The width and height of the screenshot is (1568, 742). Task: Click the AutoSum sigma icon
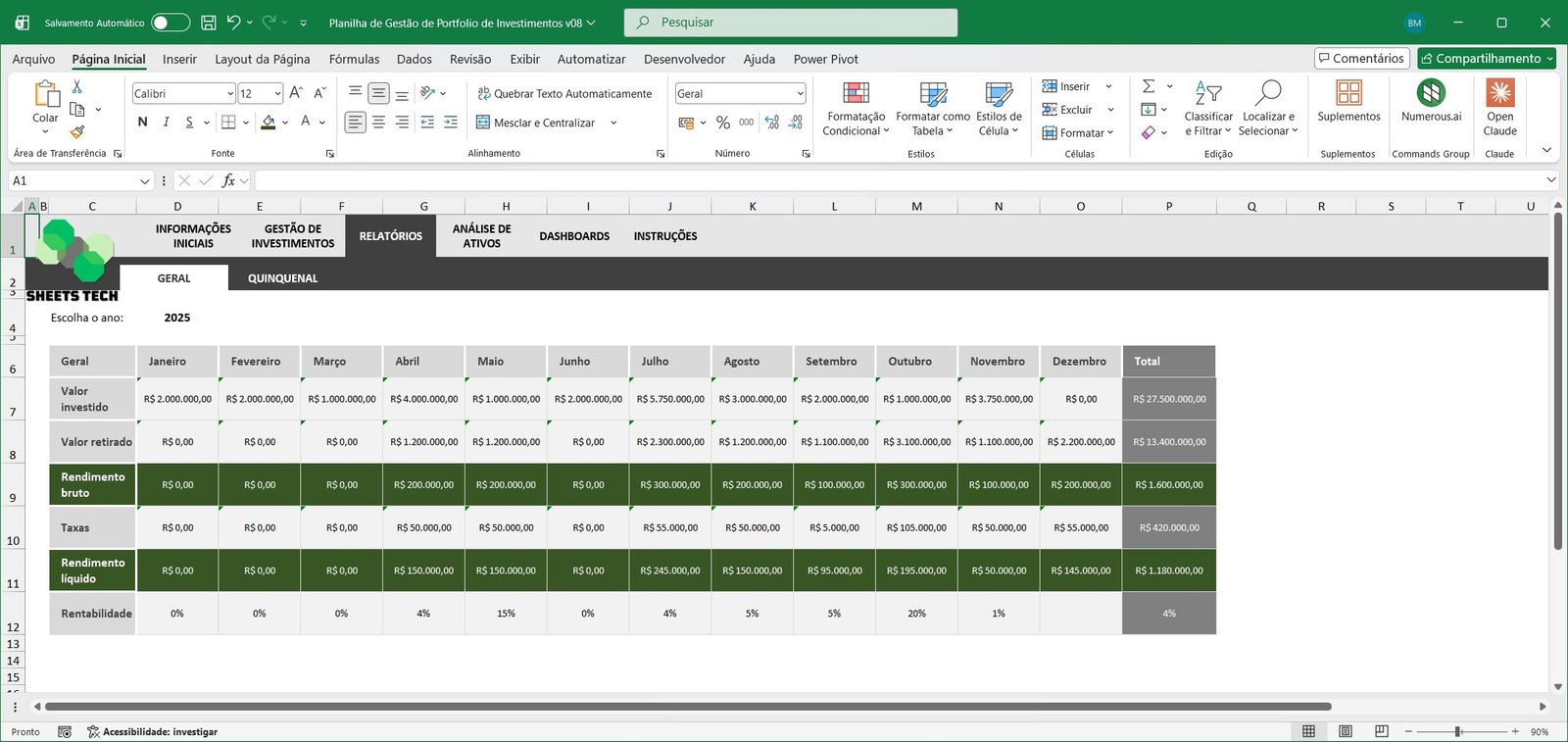(1149, 86)
